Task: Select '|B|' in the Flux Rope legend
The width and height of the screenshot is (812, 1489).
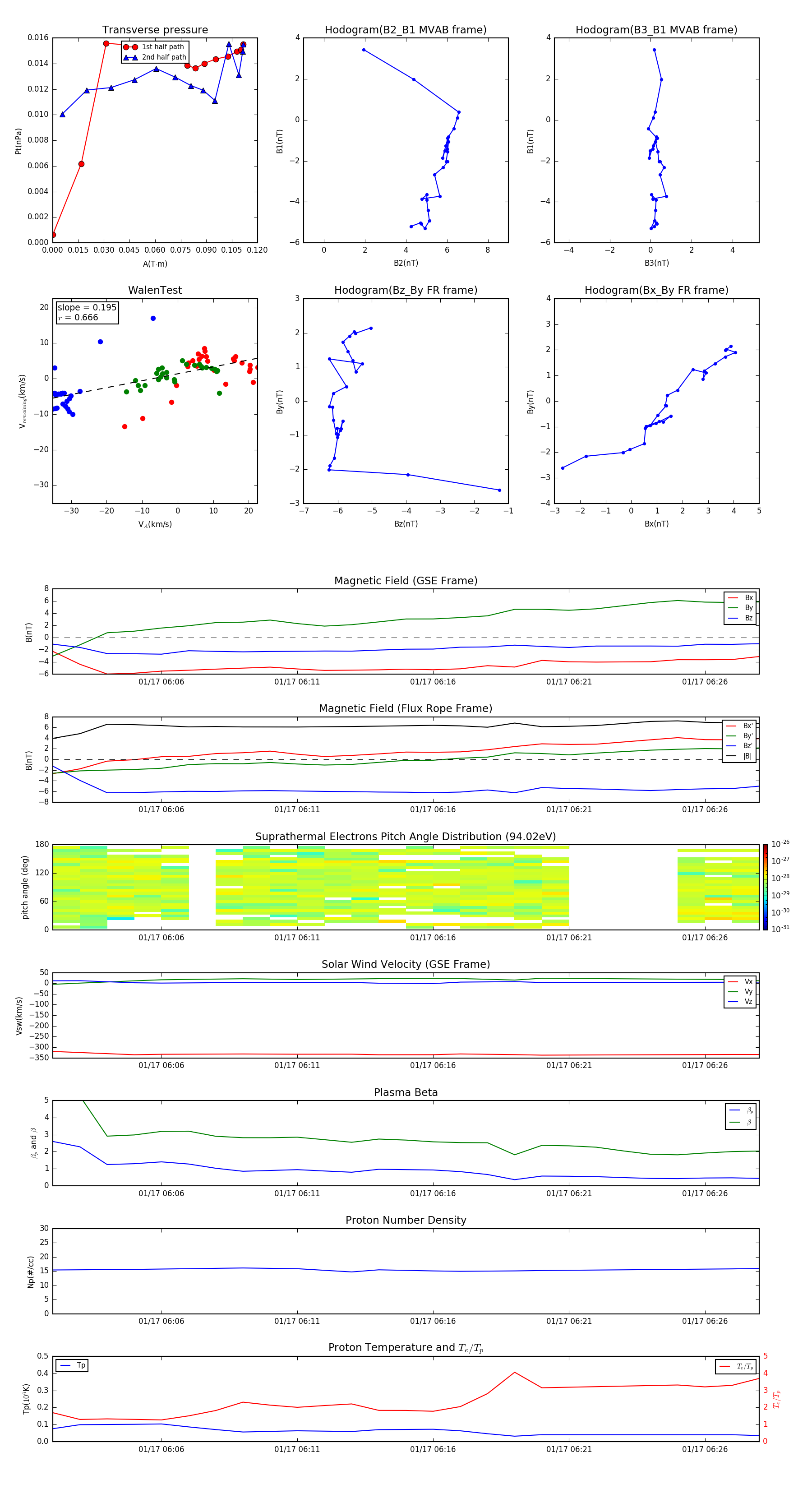Action: click(740, 756)
